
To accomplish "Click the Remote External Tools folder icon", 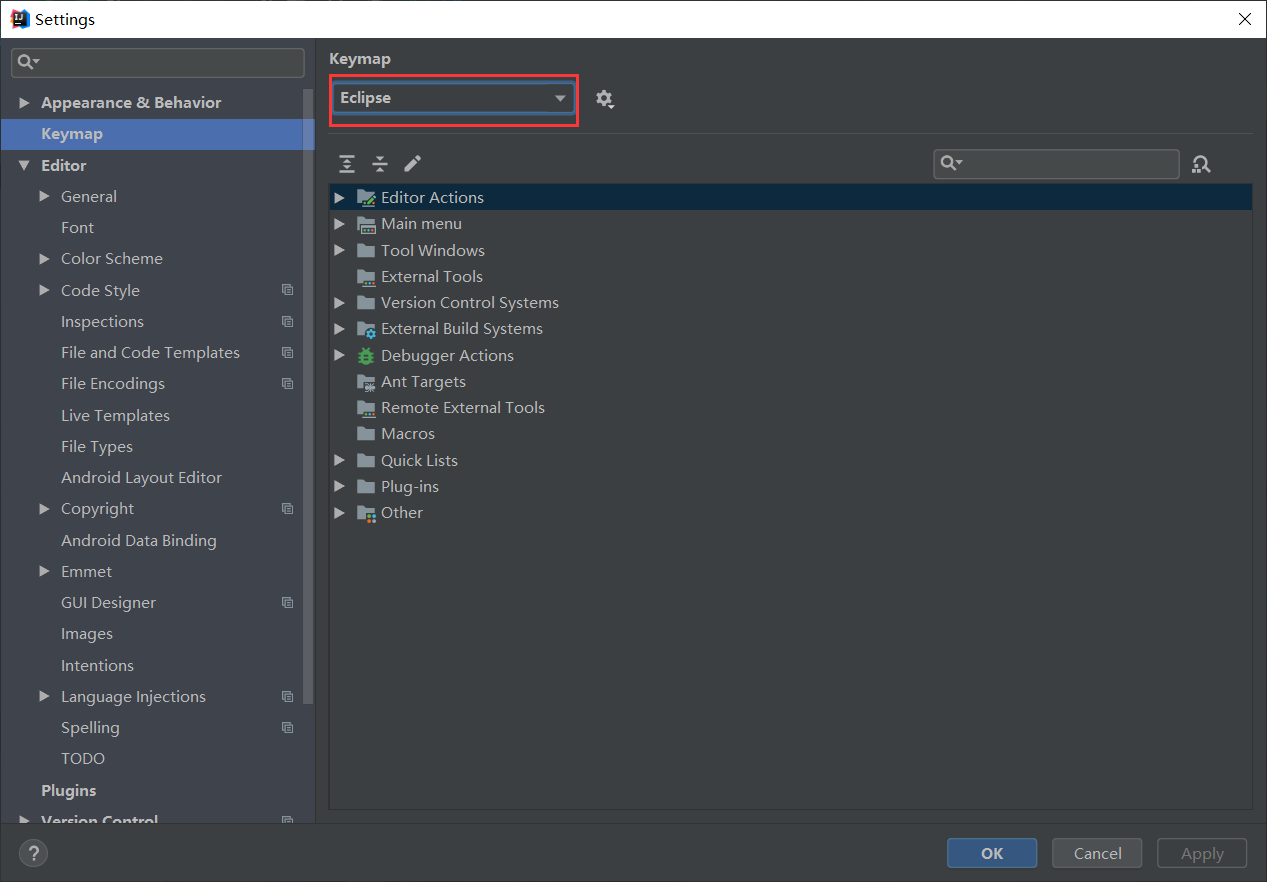I will click(x=366, y=408).
